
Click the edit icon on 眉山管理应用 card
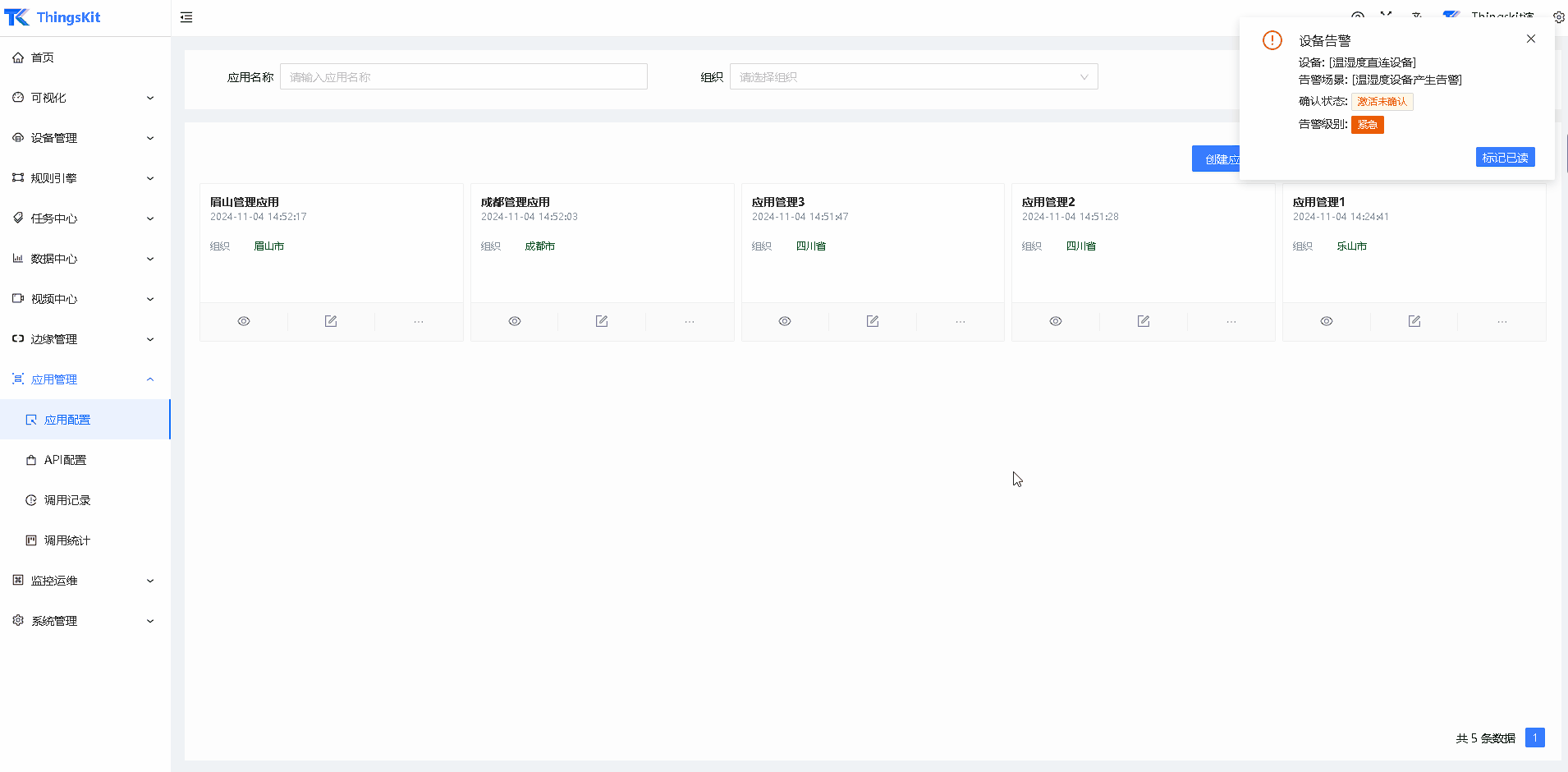(x=331, y=321)
